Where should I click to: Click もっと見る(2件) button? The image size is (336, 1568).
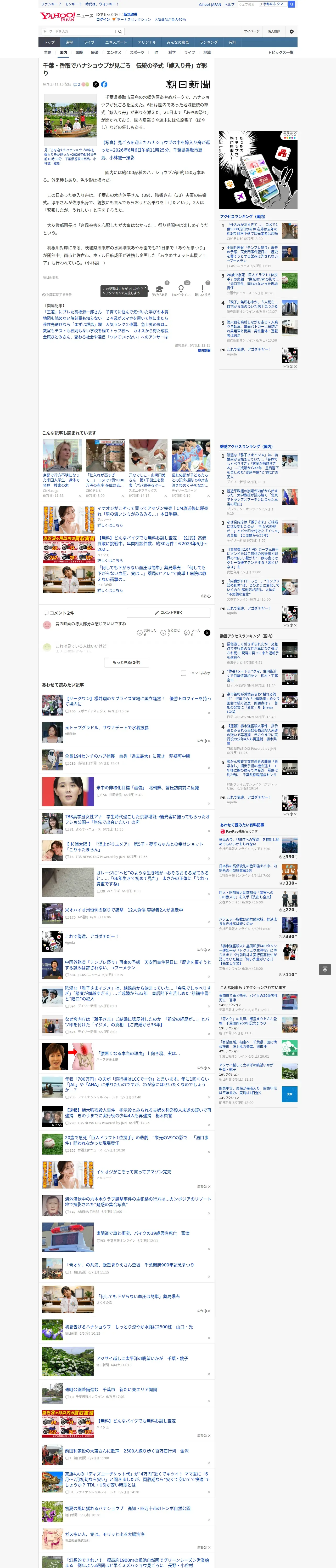coord(127,662)
